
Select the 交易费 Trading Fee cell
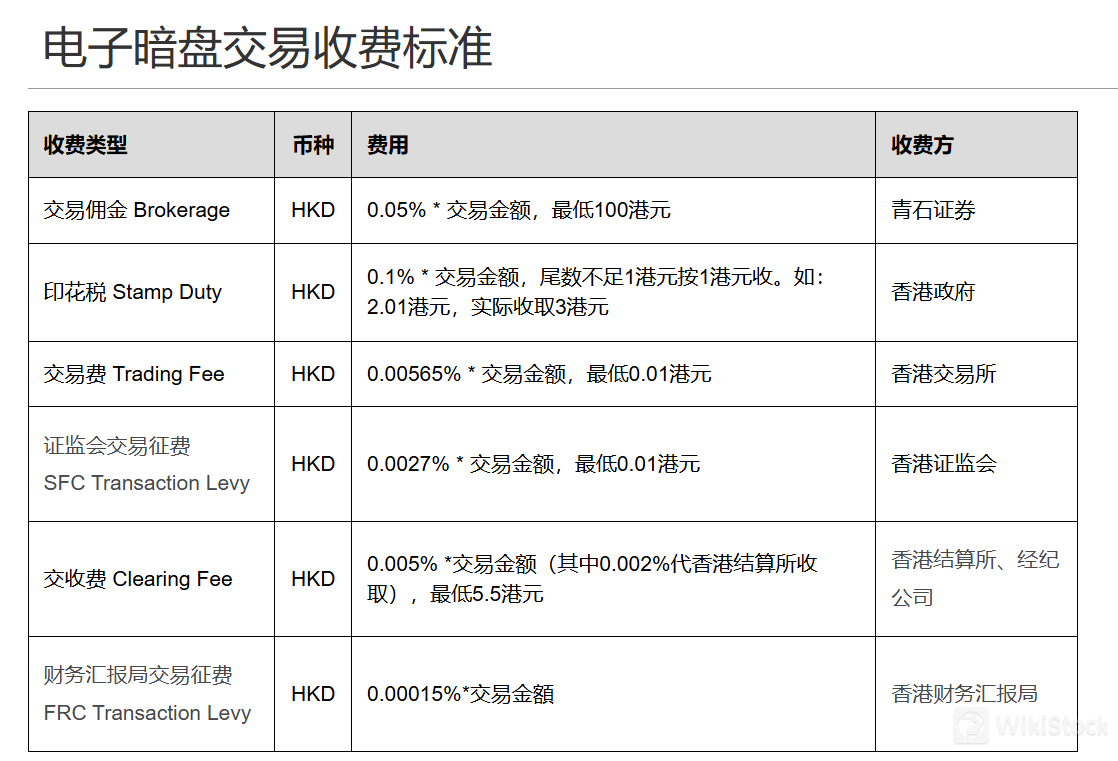click(x=134, y=374)
